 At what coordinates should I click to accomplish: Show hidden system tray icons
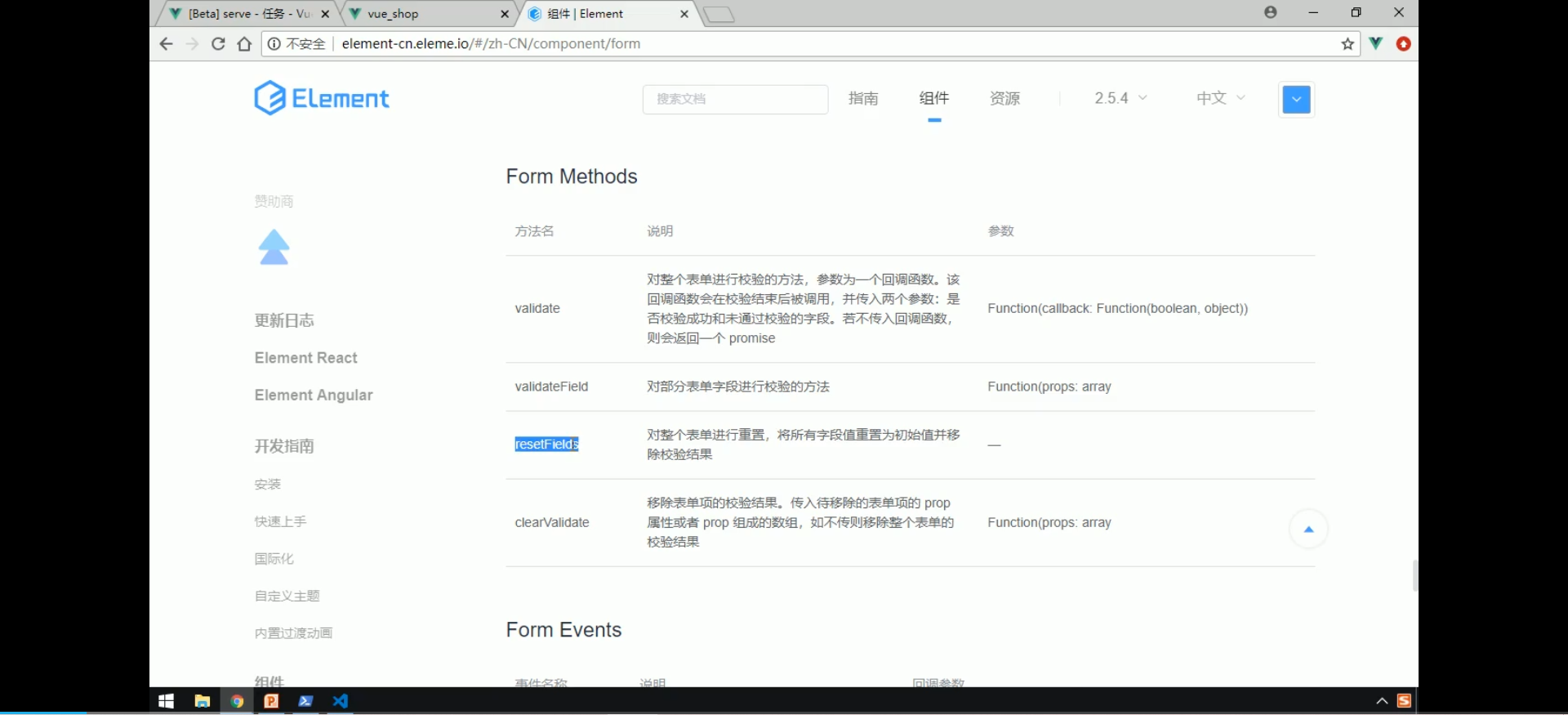pyautogui.click(x=1382, y=701)
